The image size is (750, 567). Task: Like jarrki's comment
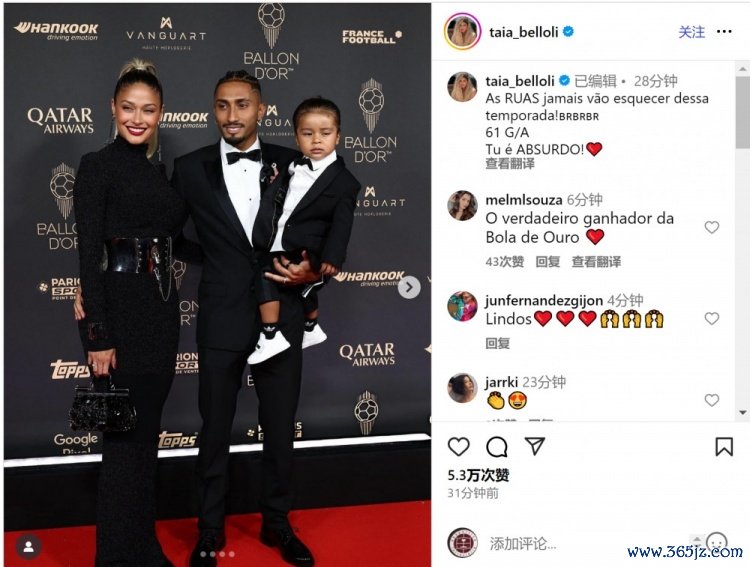point(712,400)
